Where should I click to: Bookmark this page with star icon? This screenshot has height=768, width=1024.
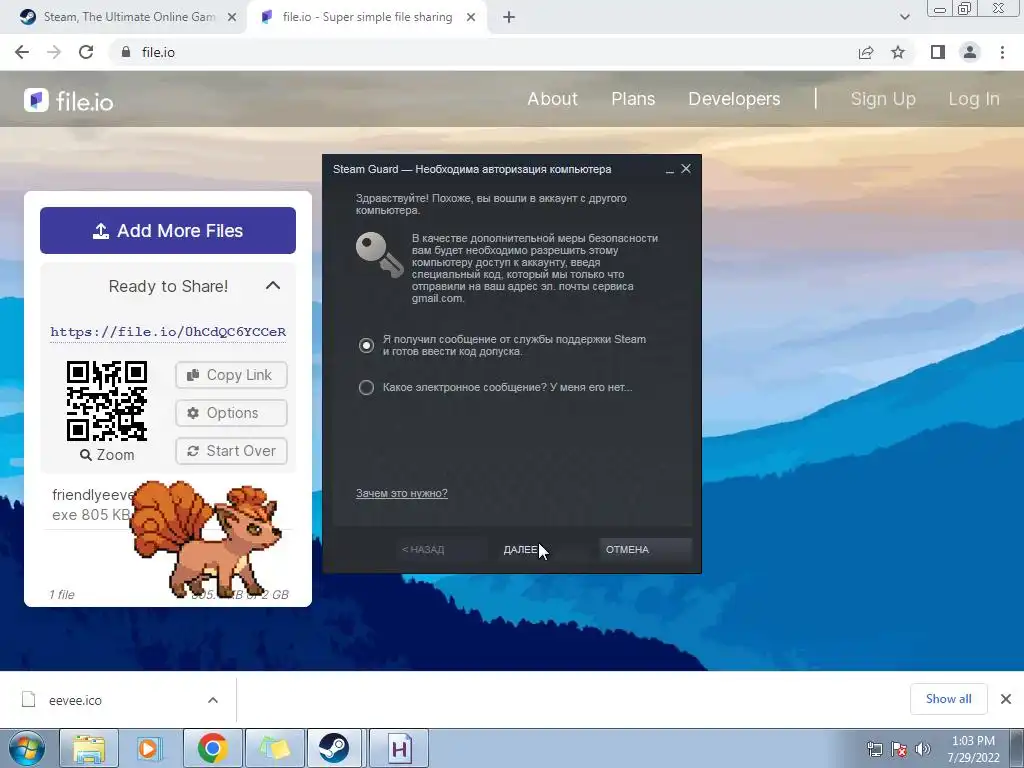898,52
